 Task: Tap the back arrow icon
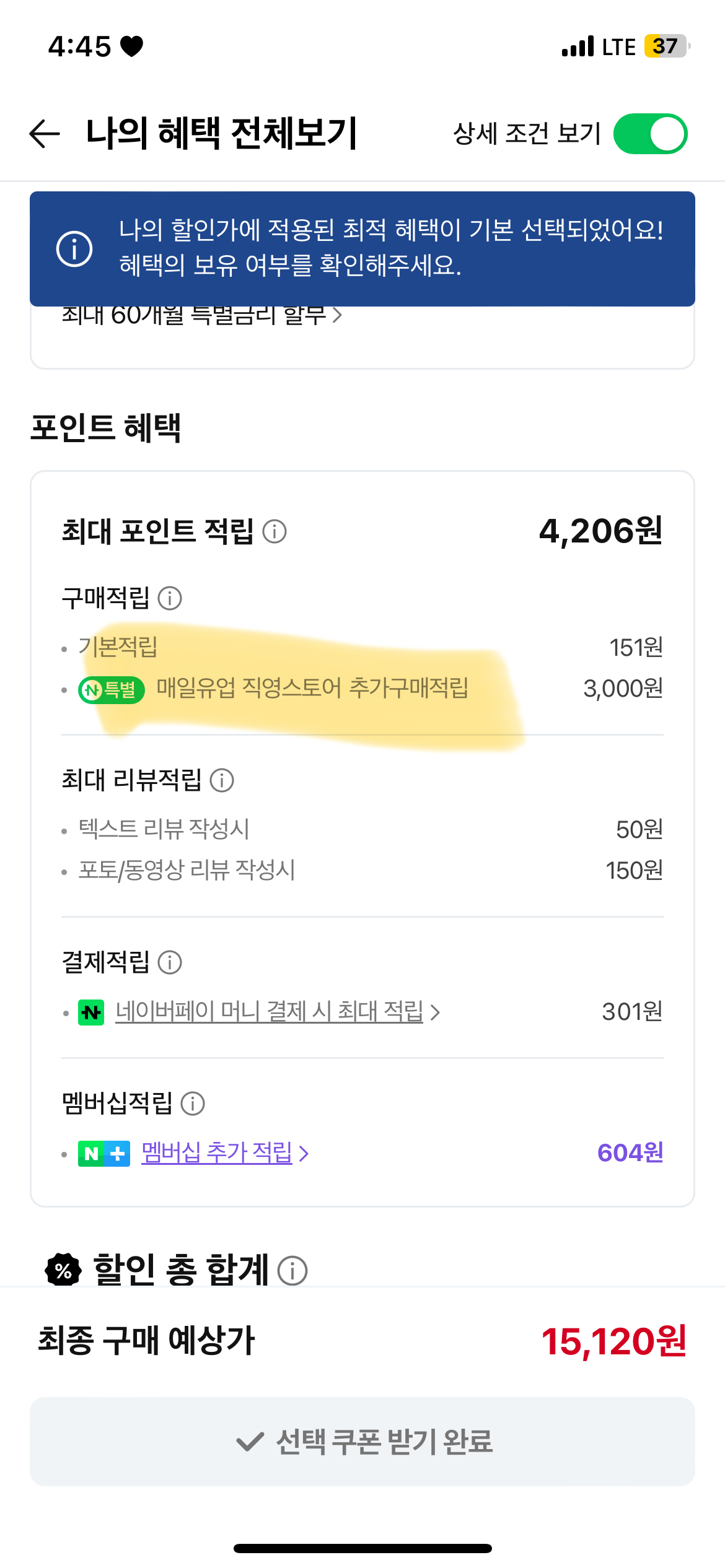45,134
